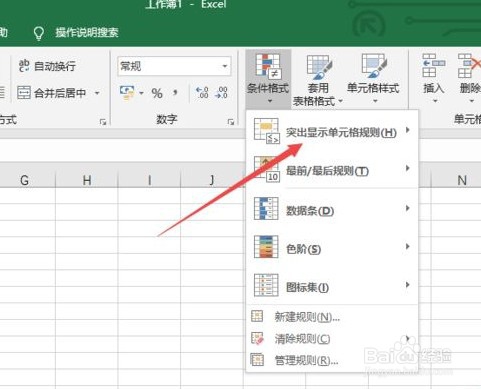Click the data bars icon
This screenshot has width=481, height=389.
click(x=266, y=209)
